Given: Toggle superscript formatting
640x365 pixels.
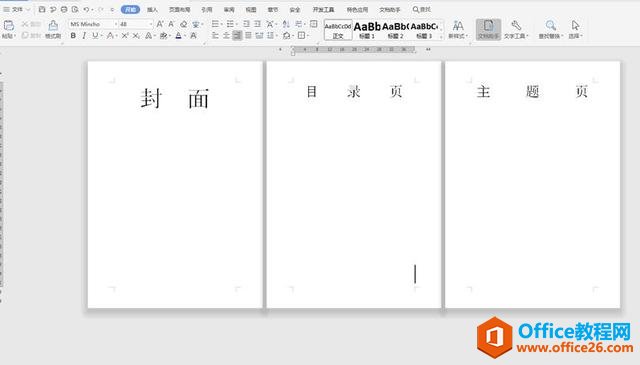Looking at the screenshot, I should [x=124, y=36].
